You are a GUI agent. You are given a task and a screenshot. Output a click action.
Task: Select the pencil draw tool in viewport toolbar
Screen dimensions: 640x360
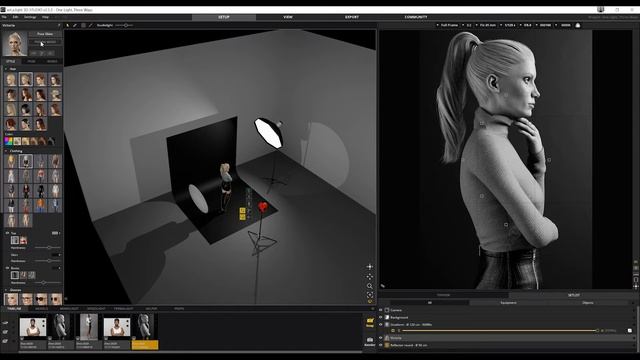coord(75,25)
